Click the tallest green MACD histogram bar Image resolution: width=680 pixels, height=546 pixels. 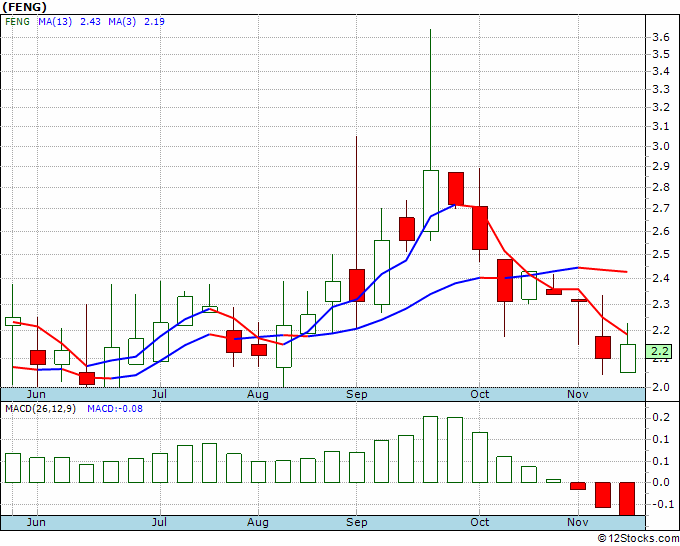(x=431, y=449)
